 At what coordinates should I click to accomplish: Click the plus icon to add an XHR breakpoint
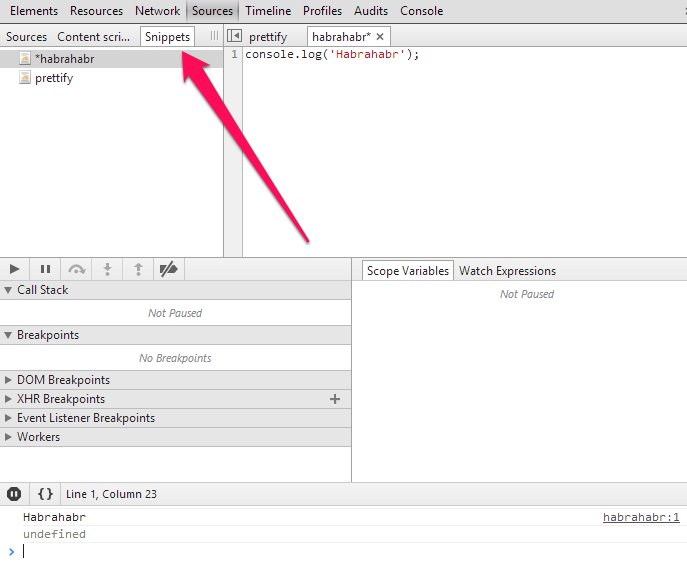(335, 399)
